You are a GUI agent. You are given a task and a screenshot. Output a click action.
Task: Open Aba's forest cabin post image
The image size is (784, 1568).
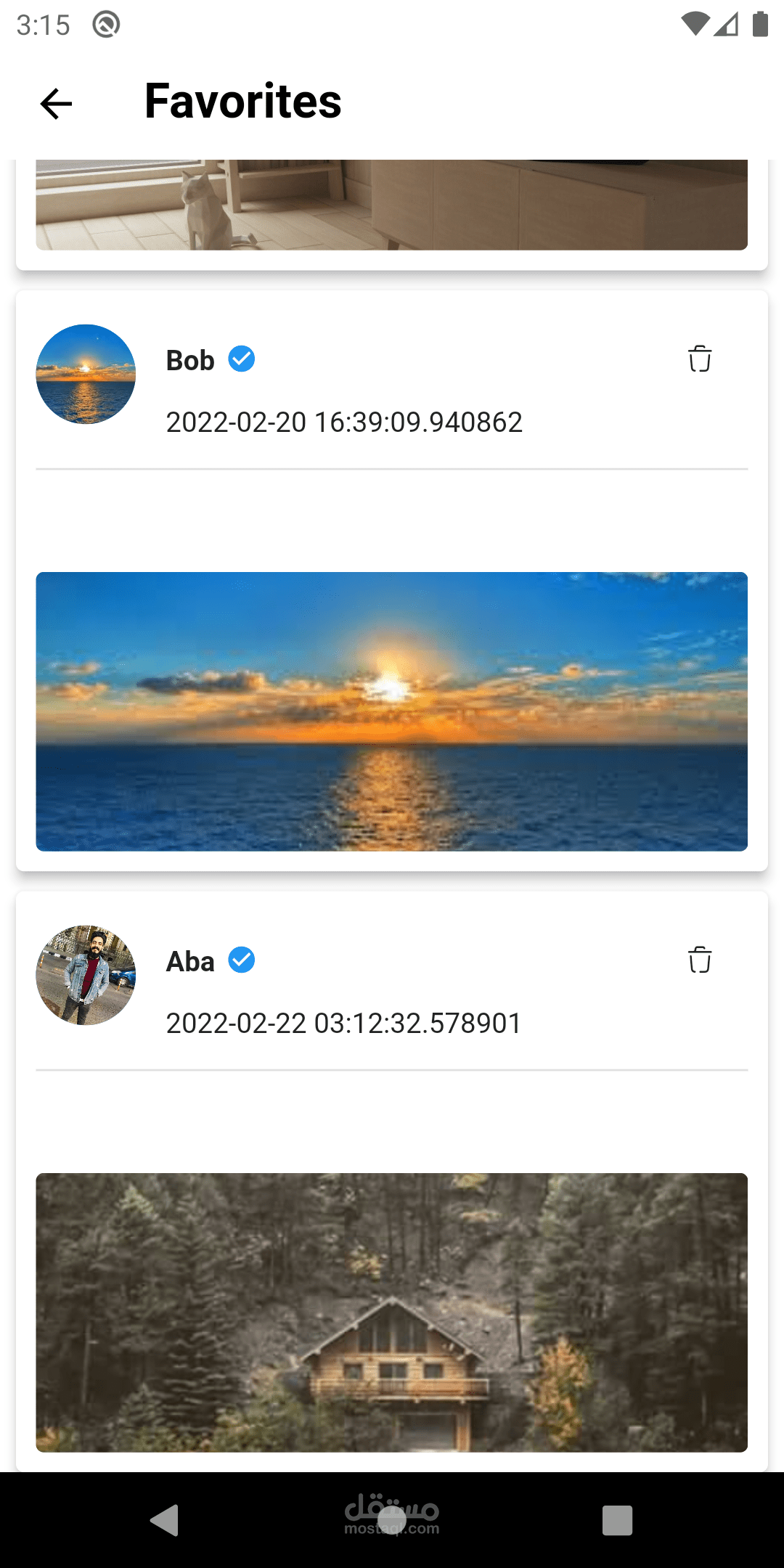point(392,1312)
